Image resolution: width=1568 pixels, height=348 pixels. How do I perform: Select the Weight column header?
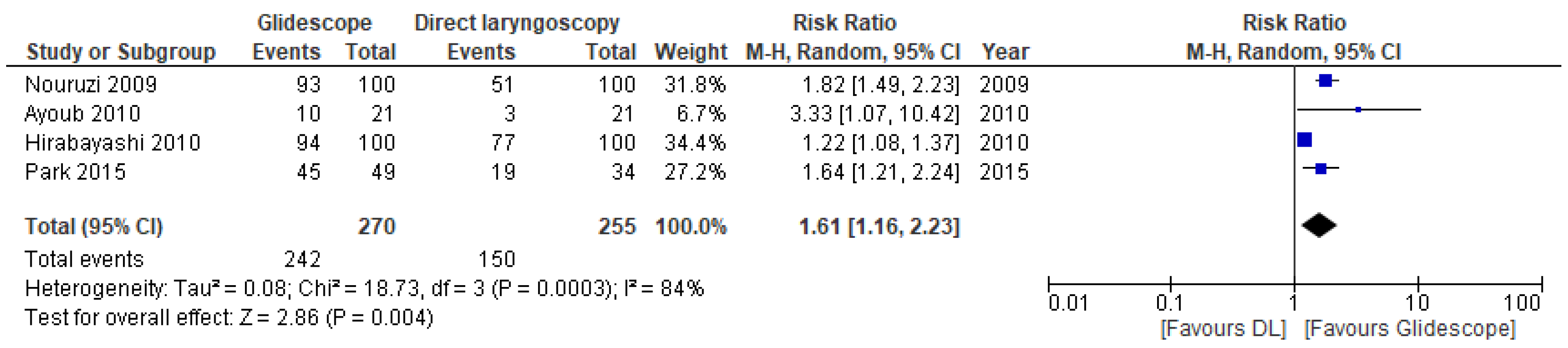click(x=690, y=52)
